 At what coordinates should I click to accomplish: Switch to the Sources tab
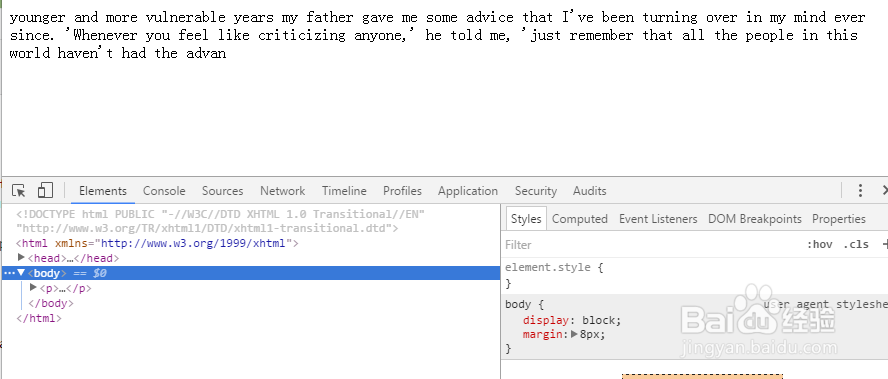point(223,191)
